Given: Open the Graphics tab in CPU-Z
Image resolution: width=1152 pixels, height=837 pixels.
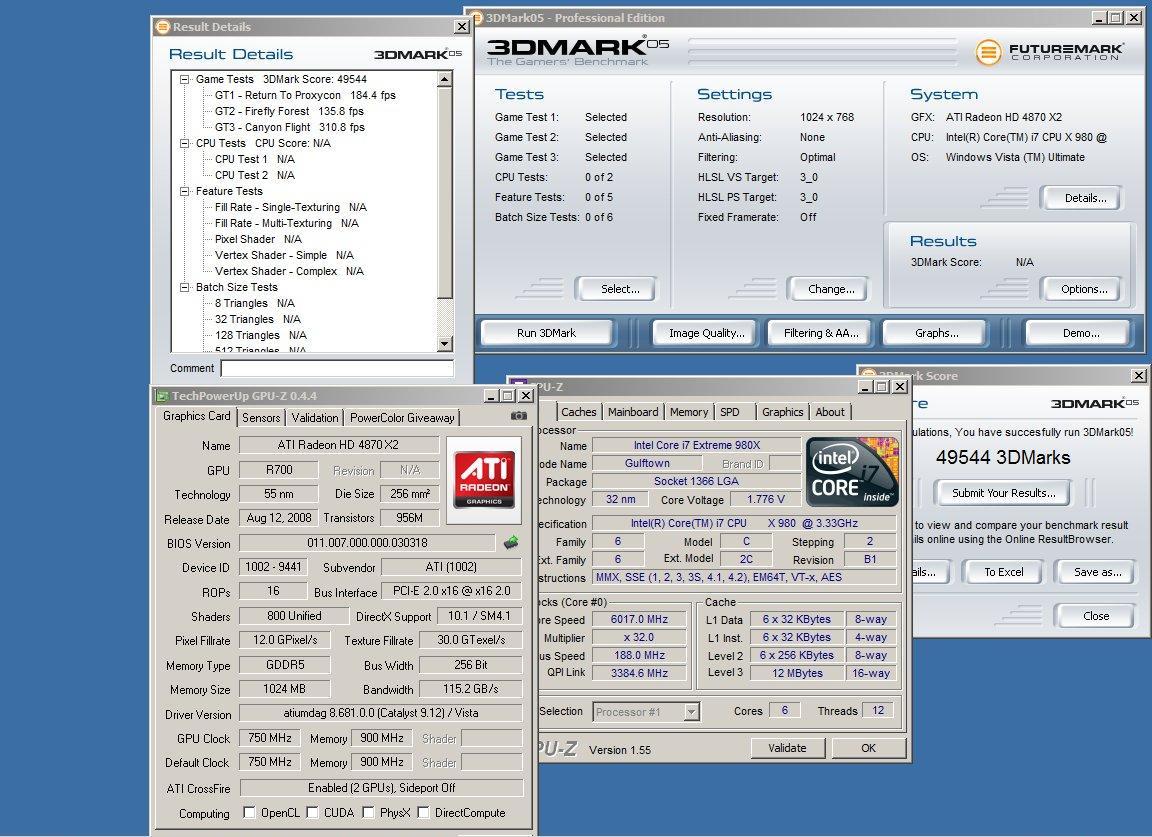Looking at the screenshot, I should [x=782, y=412].
